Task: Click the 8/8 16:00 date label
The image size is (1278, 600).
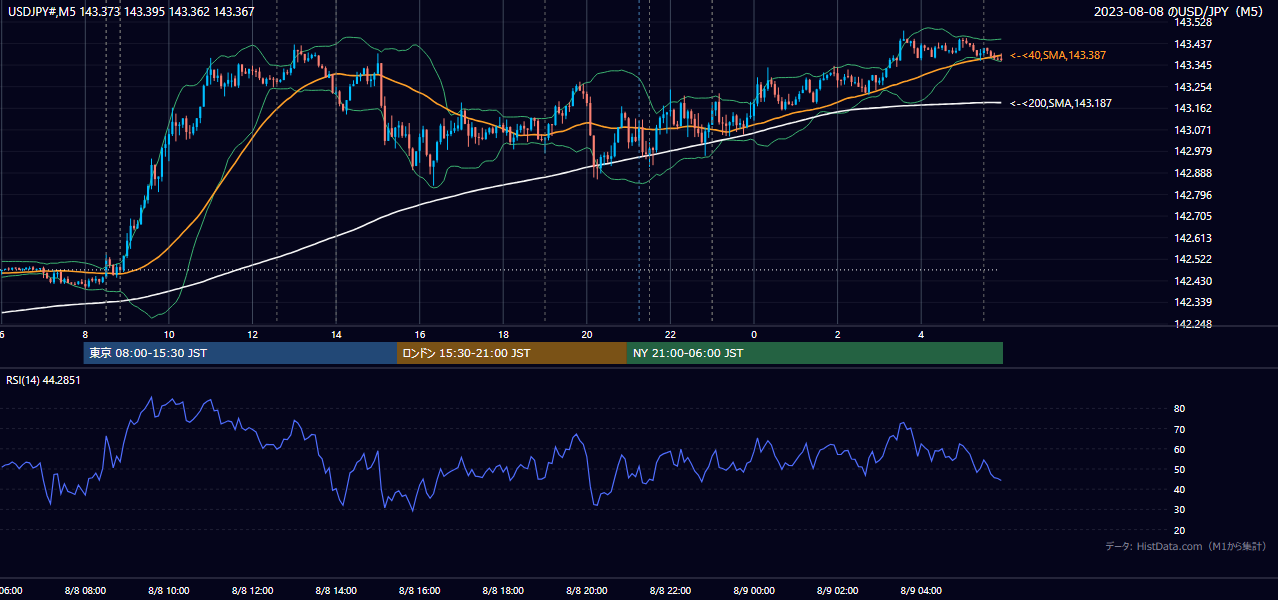Action: click(419, 590)
